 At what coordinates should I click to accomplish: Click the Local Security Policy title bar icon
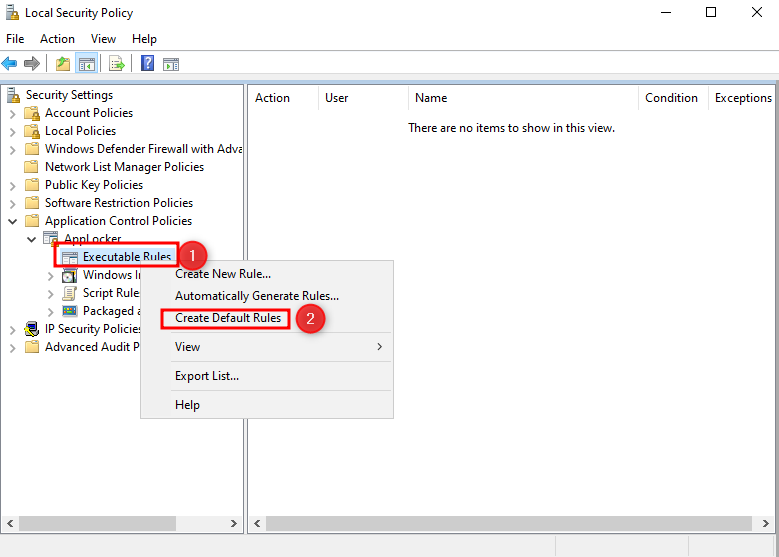[x=12, y=12]
